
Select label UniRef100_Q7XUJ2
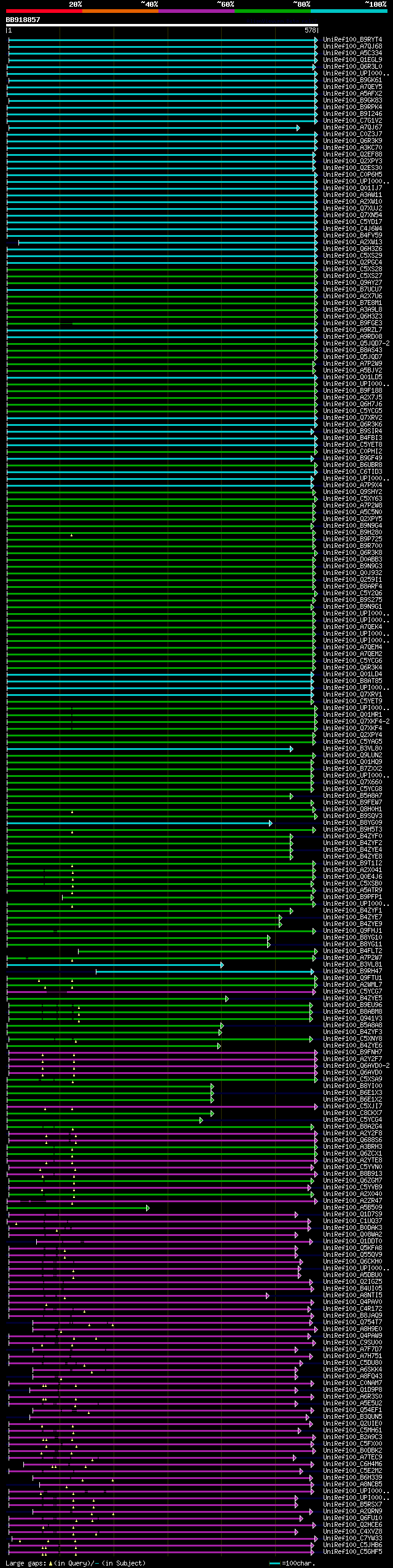(352, 209)
